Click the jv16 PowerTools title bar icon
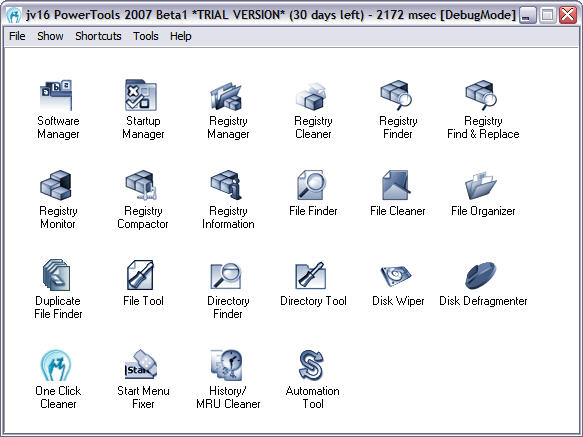 coord(14,15)
